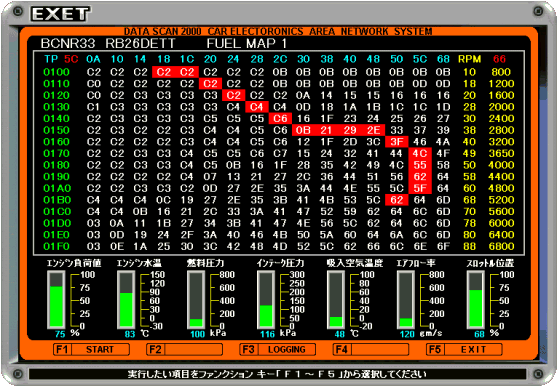
Task: Click the red 4C cell in row 0170
Action: pyautogui.click(x=420, y=153)
